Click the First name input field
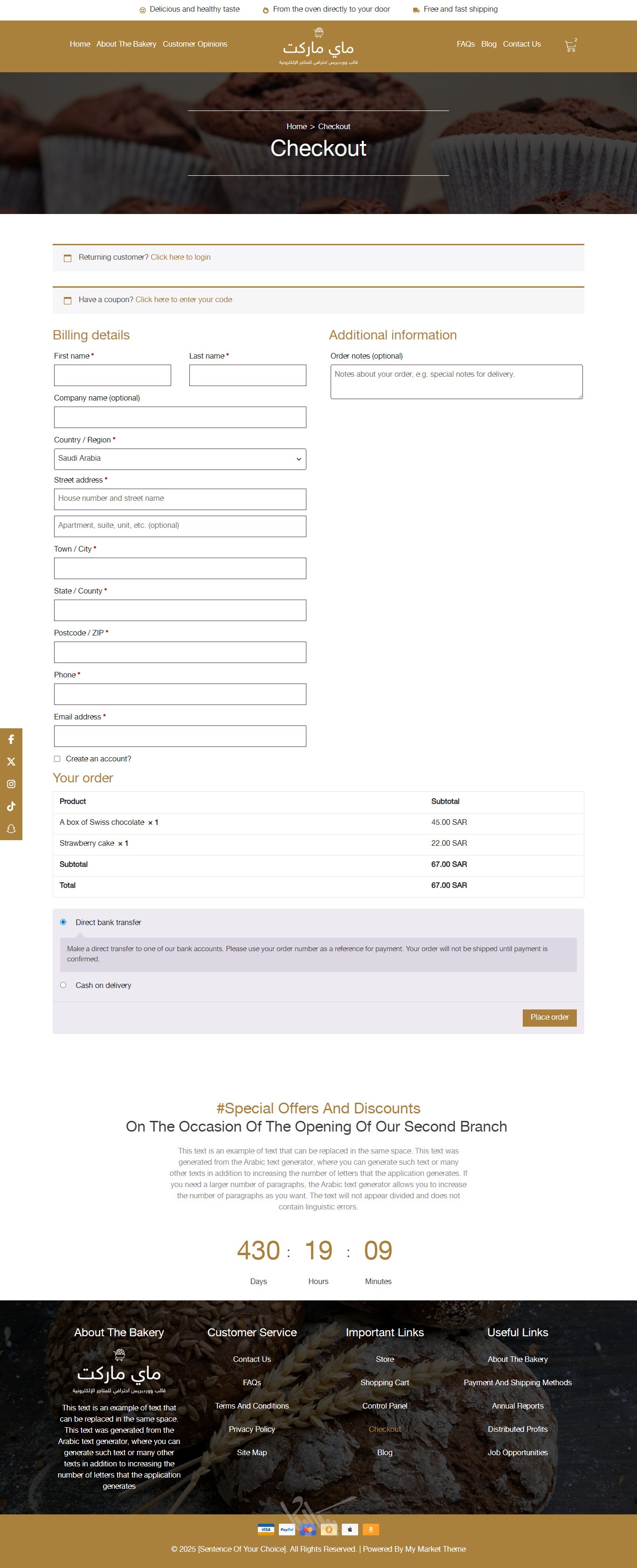 pyautogui.click(x=113, y=376)
